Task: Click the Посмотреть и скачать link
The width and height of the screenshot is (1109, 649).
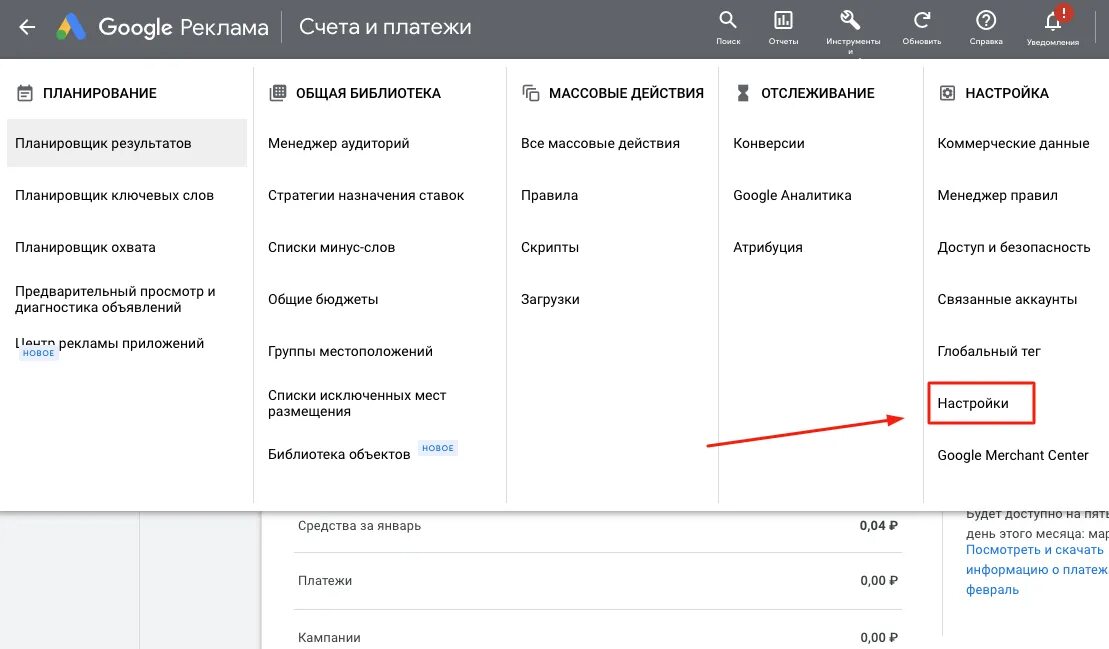Action: [1034, 550]
